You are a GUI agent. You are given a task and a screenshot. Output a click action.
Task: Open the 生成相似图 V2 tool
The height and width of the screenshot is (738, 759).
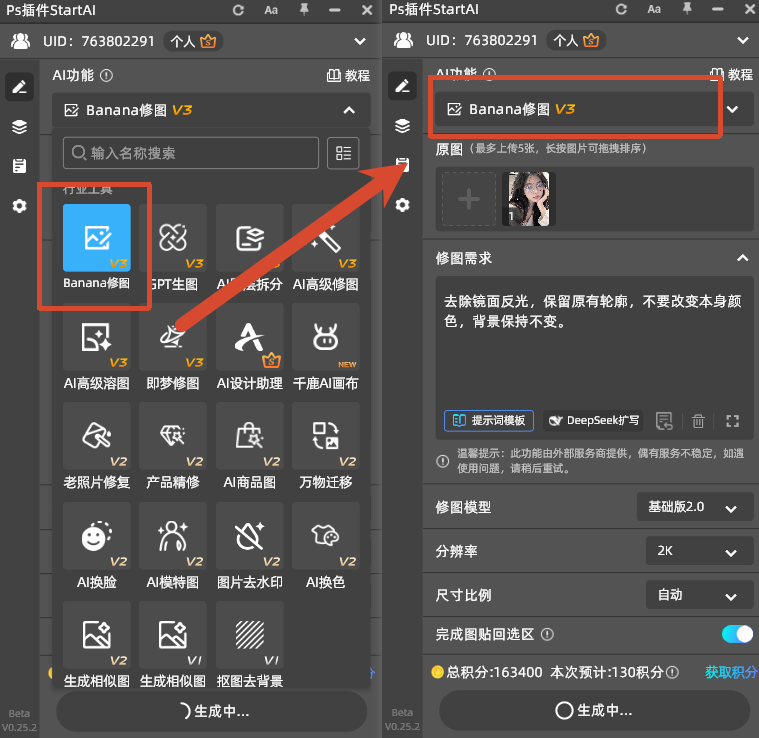[97, 635]
